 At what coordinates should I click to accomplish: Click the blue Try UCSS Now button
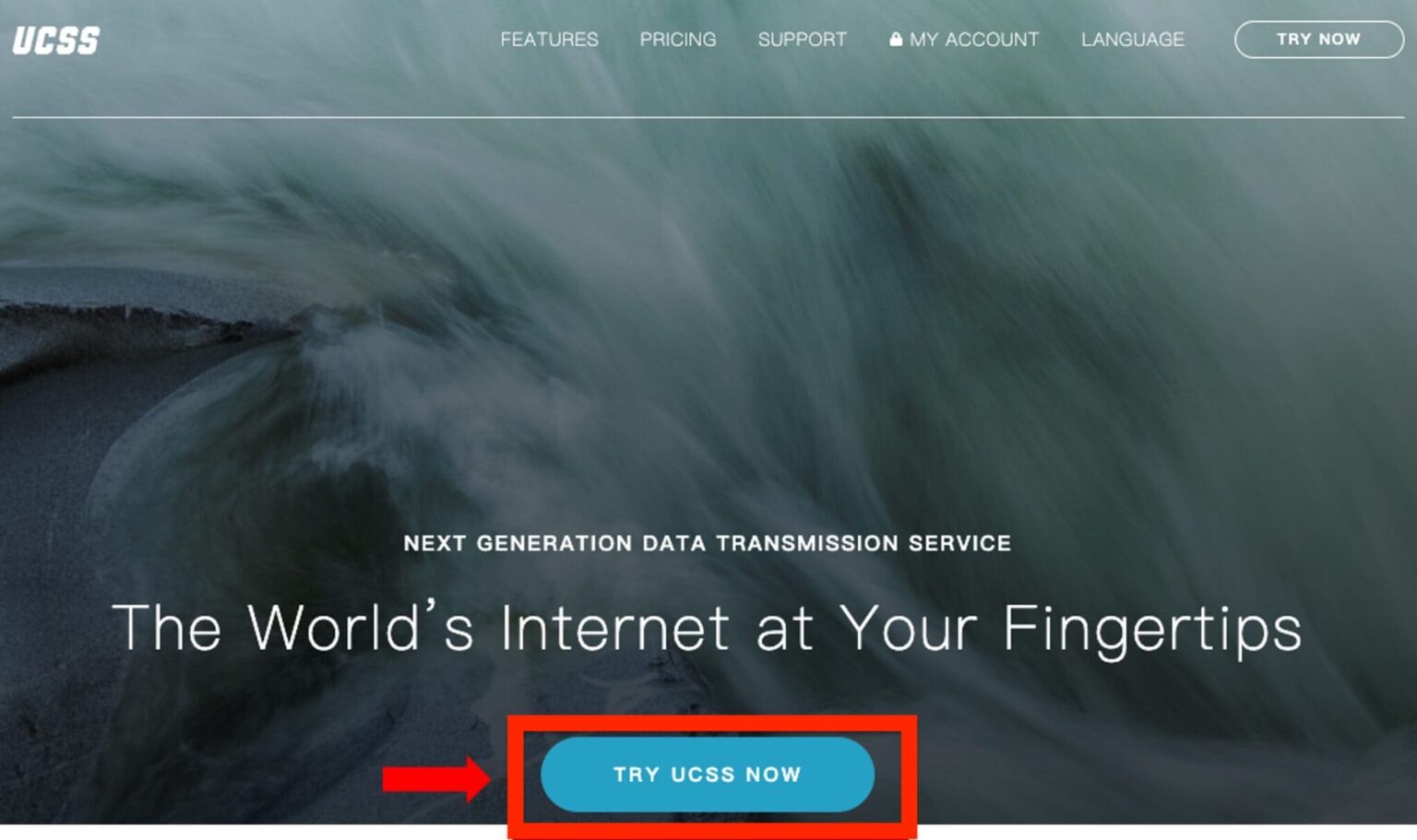coord(708,775)
